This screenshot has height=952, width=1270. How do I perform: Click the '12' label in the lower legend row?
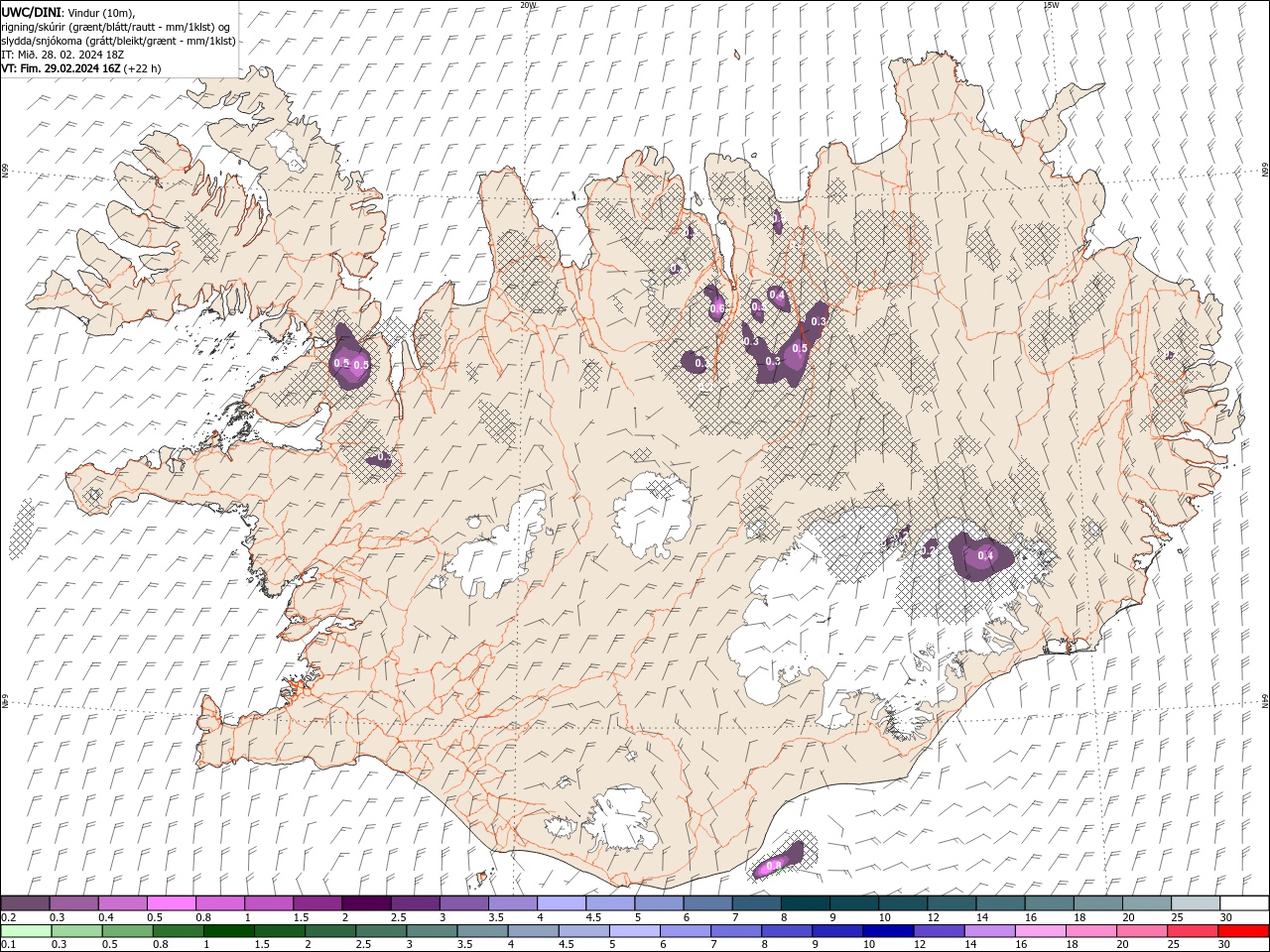tap(921, 944)
